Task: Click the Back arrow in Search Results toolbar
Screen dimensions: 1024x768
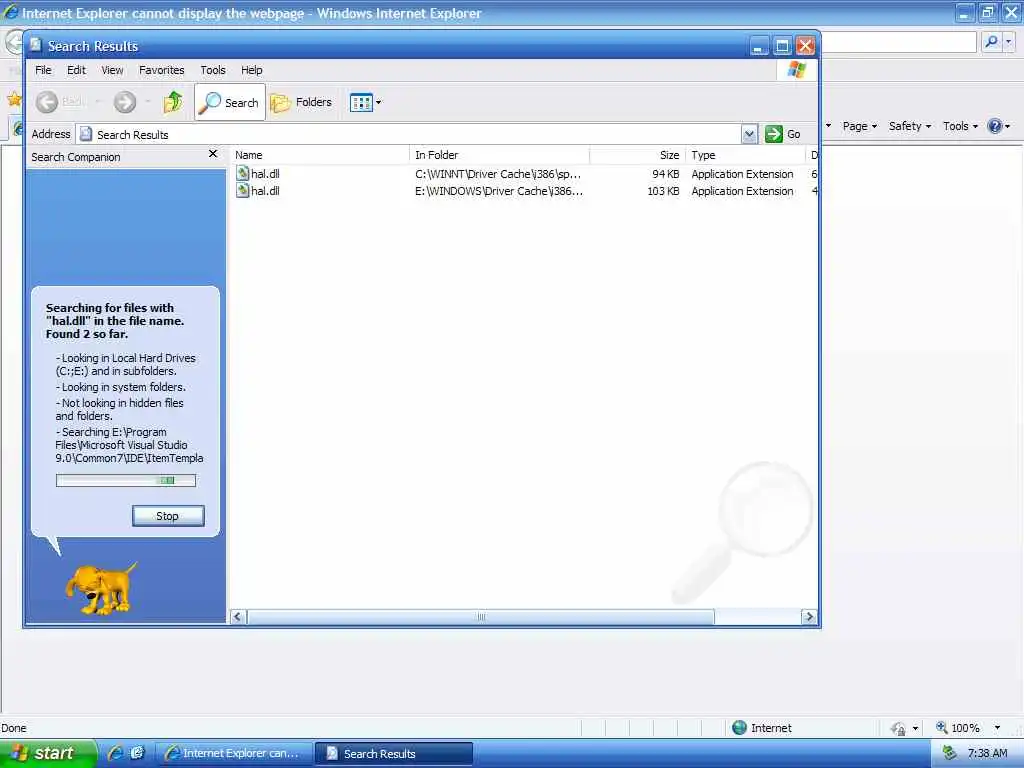Action: point(47,102)
